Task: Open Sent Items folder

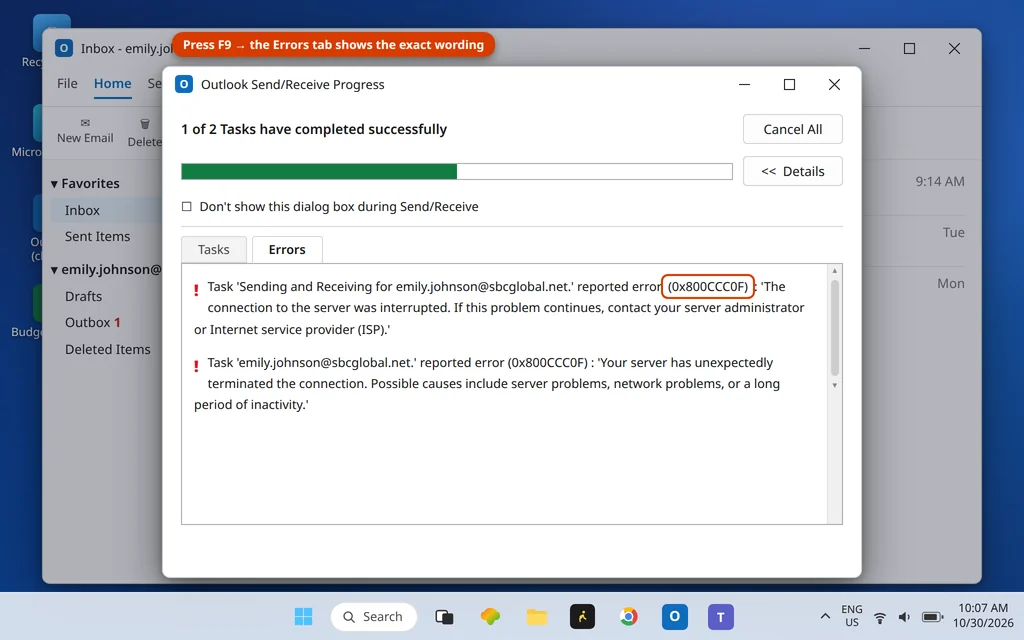Action: point(97,236)
